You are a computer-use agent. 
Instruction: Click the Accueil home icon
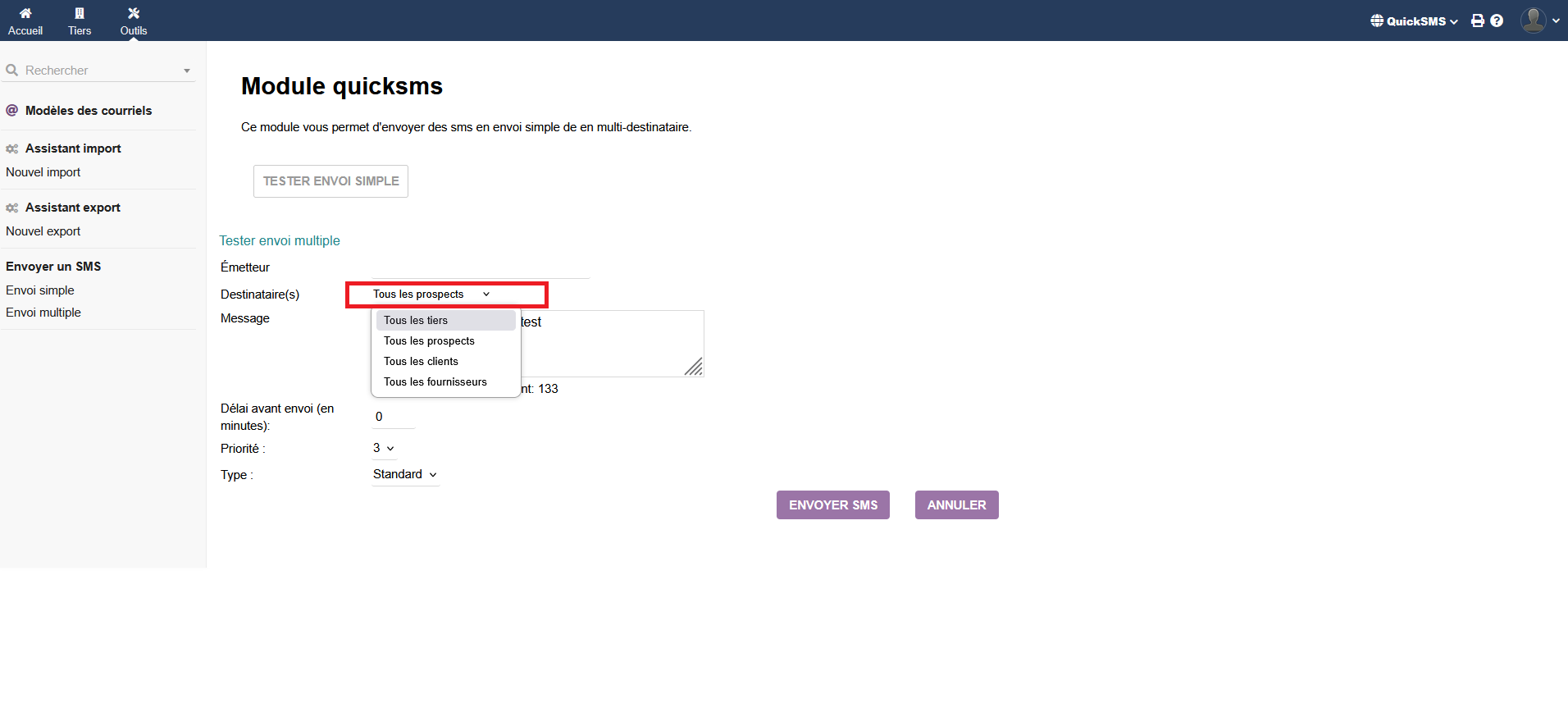click(25, 13)
